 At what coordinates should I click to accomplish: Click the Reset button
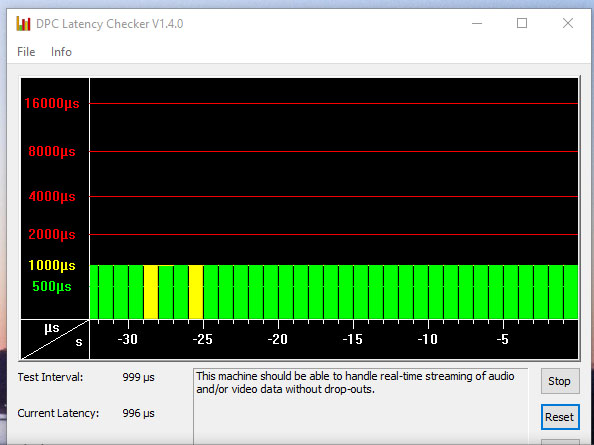click(x=560, y=417)
